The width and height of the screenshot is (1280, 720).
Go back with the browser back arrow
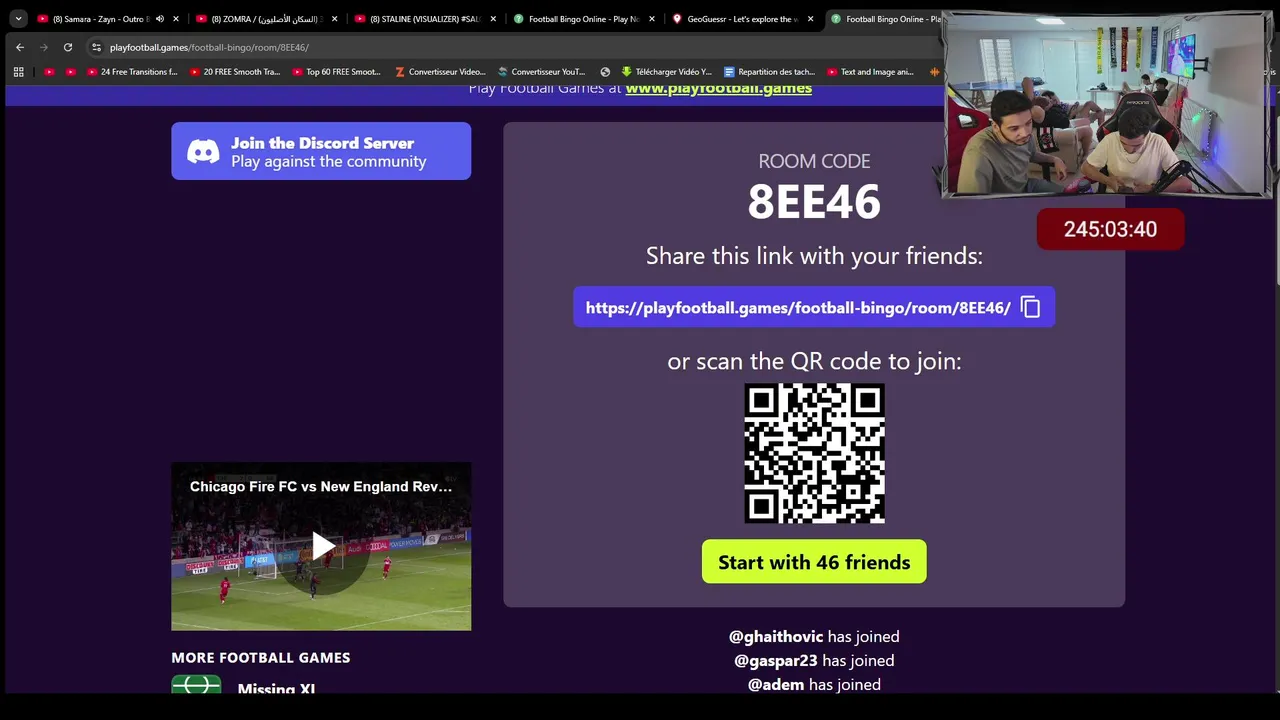click(19, 47)
